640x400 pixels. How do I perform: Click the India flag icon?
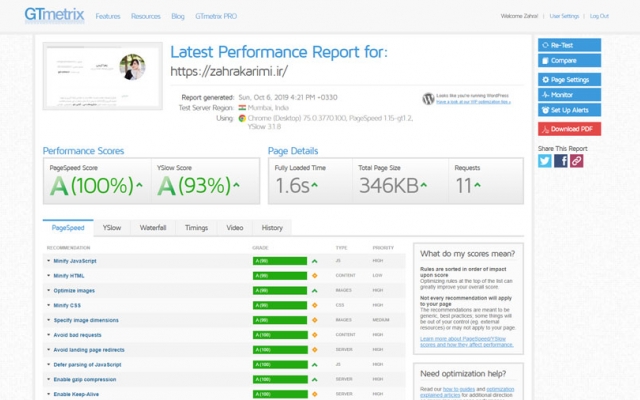coord(242,108)
